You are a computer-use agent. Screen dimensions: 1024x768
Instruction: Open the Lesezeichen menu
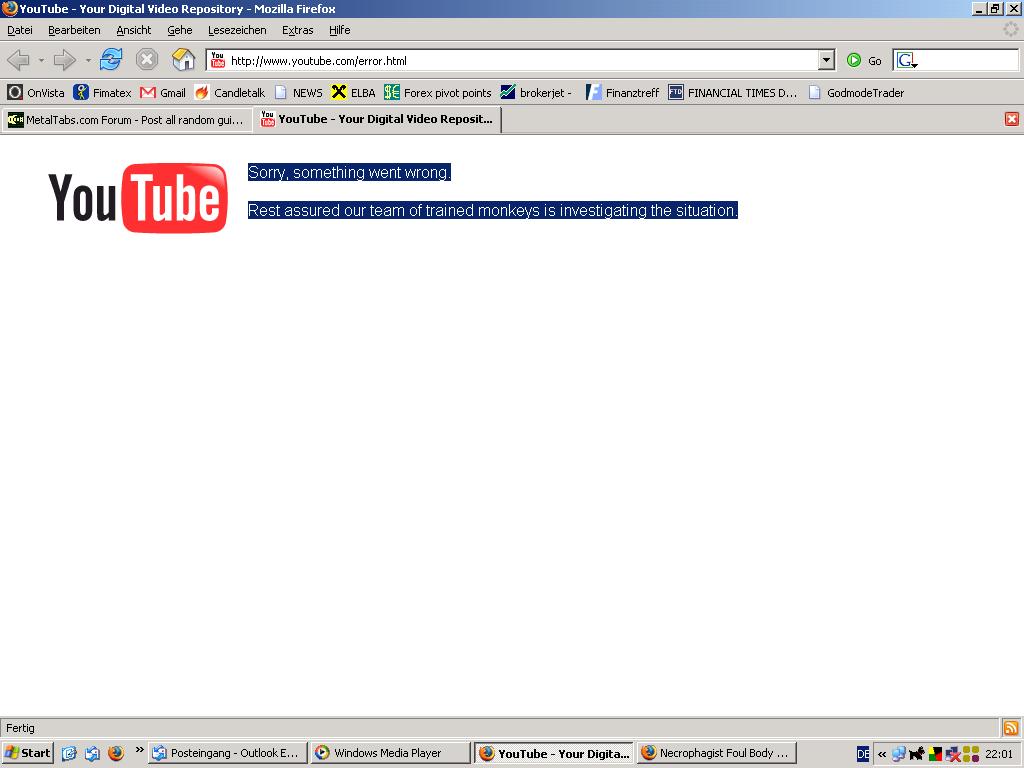237,30
